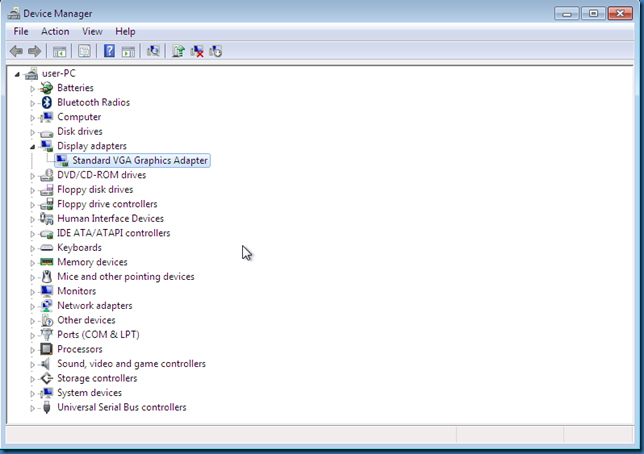Click the Disk drives icon
The image size is (644, 454).
(x=46, y=132)
